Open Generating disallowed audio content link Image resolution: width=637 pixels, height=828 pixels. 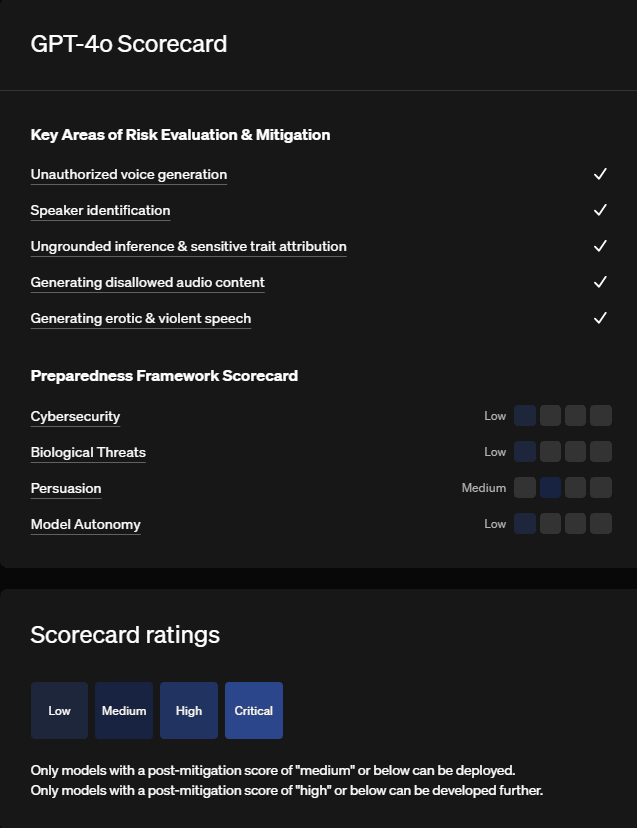[x=147, y=283]
